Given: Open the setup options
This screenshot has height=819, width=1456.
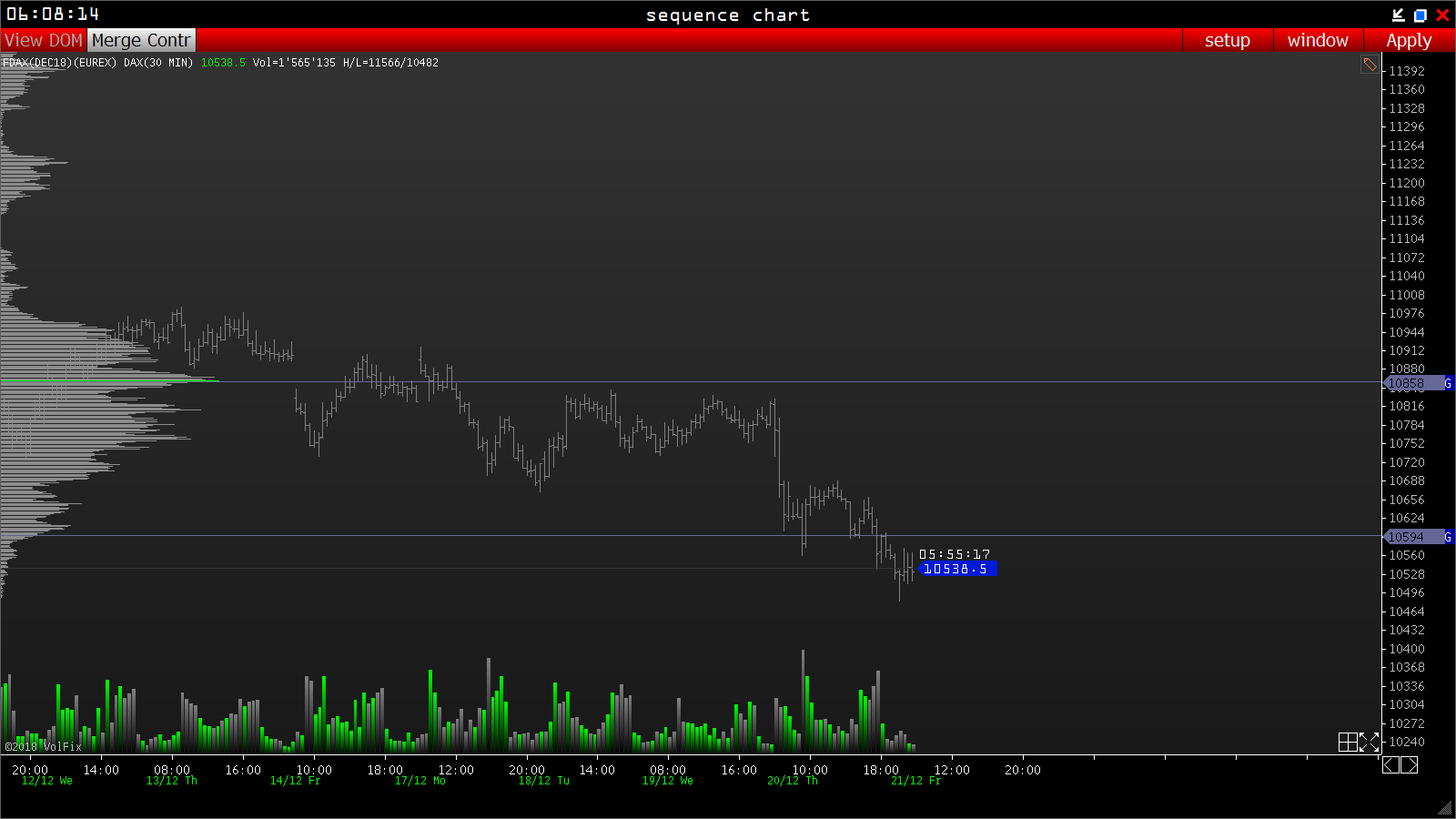Looking at the screenshot, I should (1228, 40).
